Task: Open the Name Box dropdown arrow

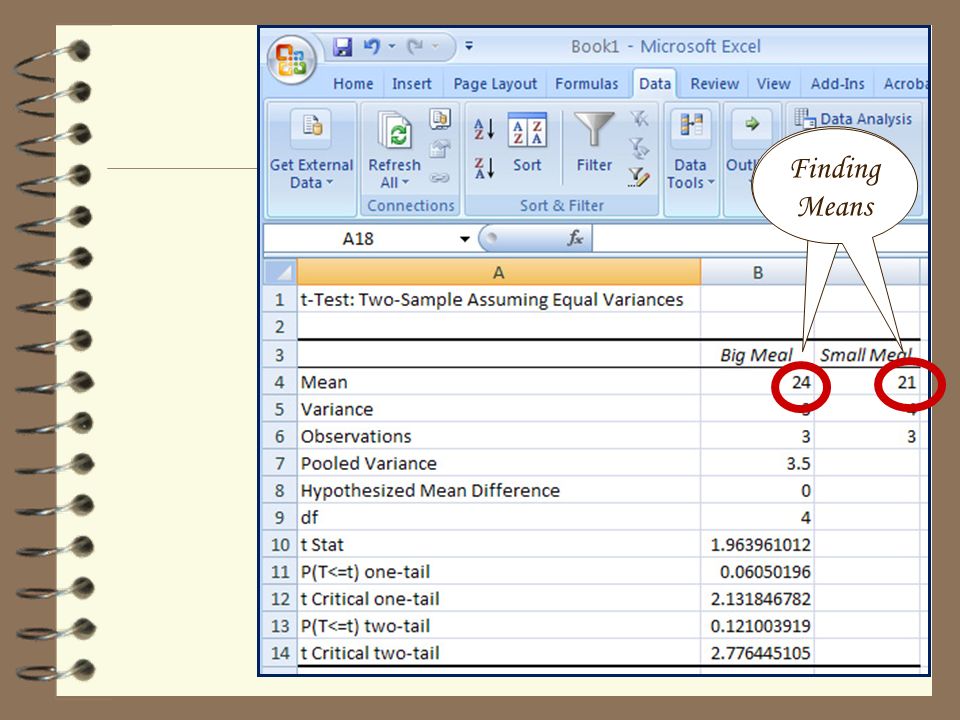Action: click(465, 239)
